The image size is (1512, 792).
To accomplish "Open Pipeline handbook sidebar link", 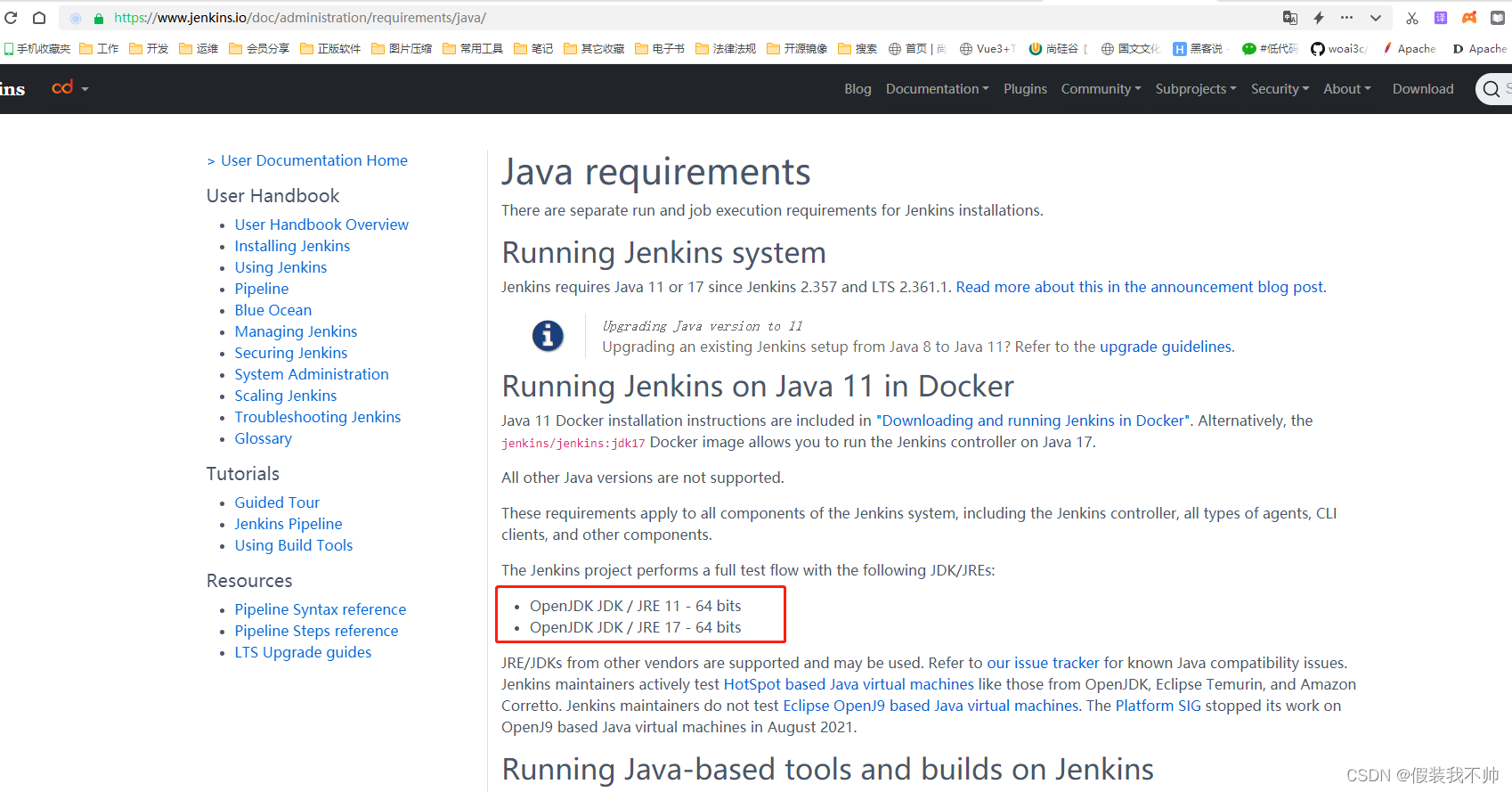I will pos(262,289).
